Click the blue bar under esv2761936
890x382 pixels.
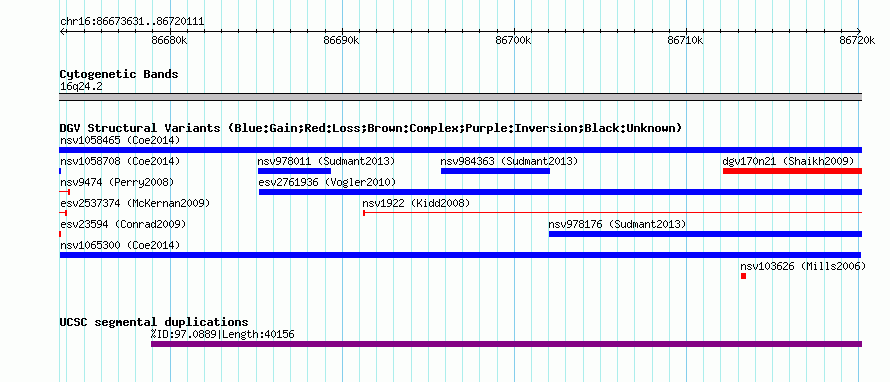pyautogui.click(x=560, y=192)
